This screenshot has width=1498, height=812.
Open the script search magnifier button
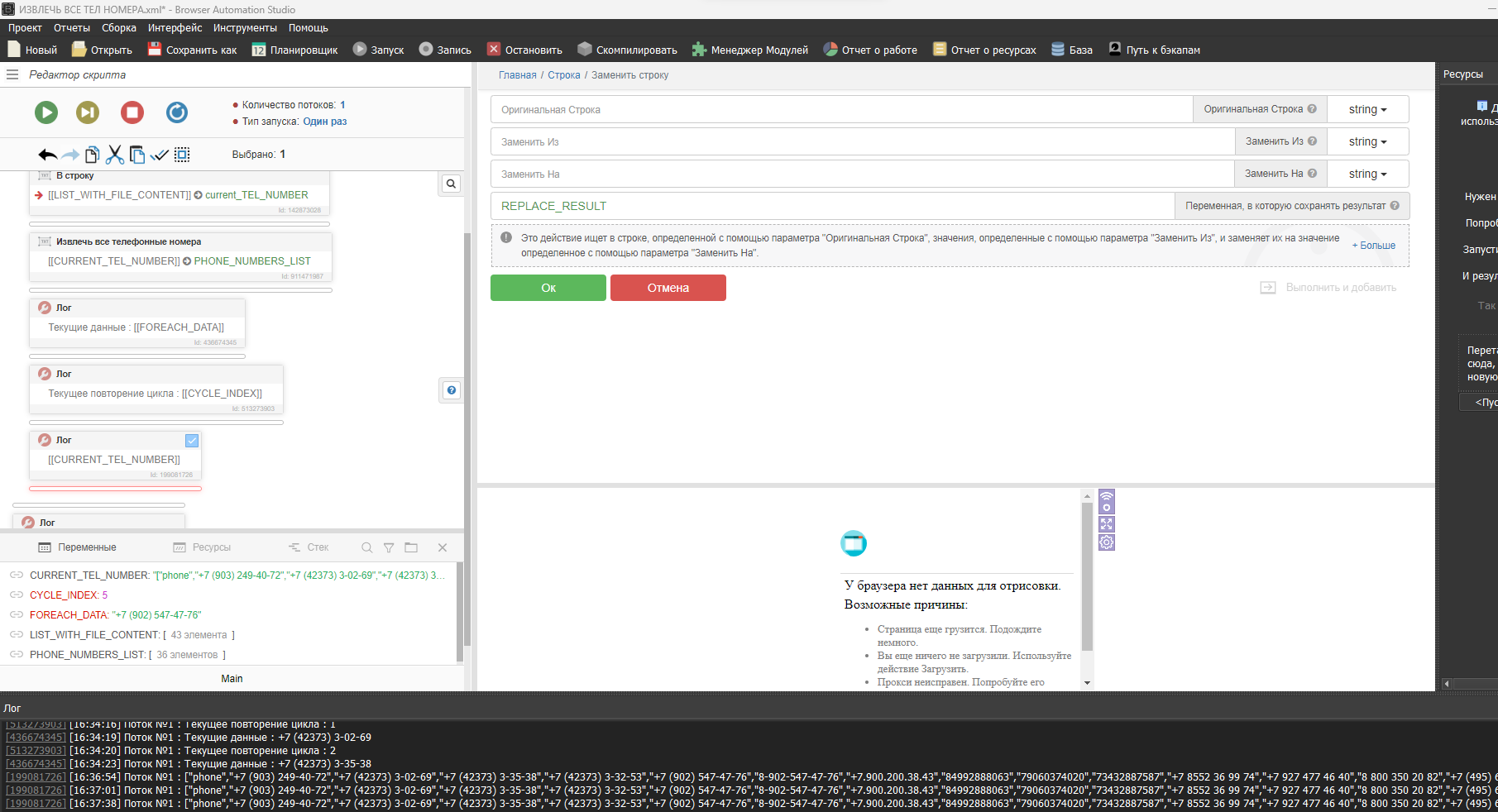point(451,184)
